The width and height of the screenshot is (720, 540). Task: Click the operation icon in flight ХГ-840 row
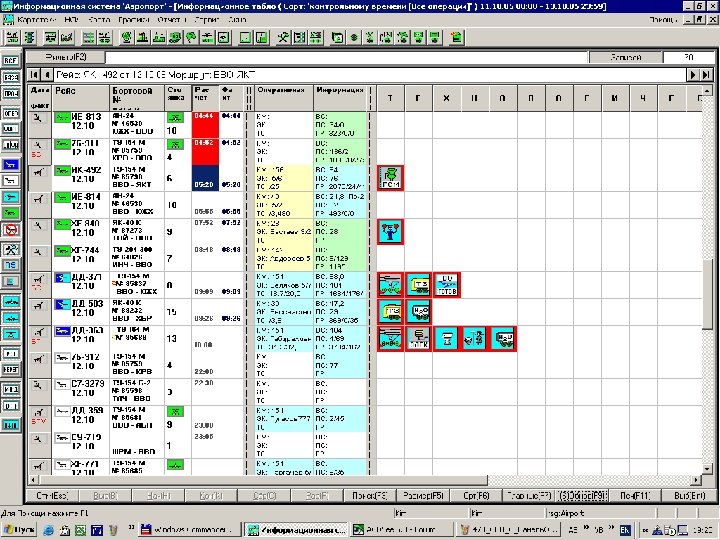pyautogui.click(x=390, y=231)
